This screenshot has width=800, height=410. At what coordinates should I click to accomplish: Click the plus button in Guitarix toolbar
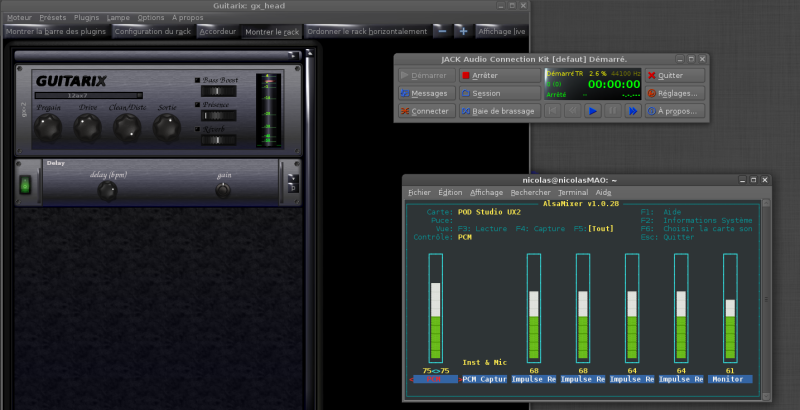tap(462, 31)
